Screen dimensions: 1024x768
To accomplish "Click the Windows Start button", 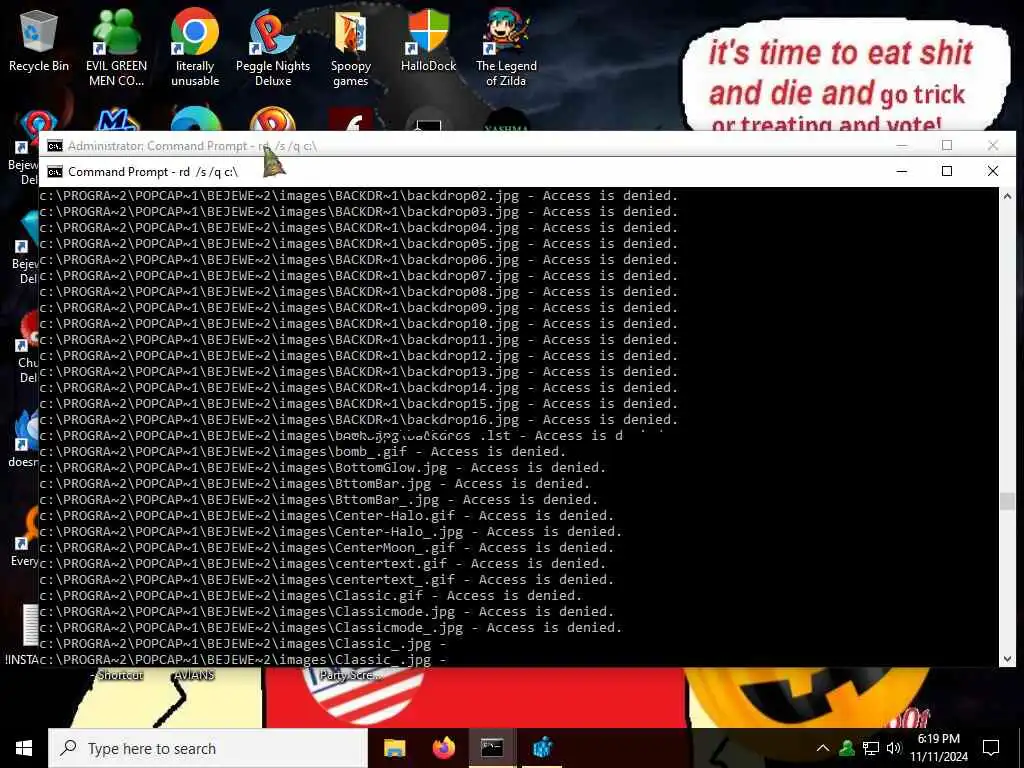I will 24,748.
